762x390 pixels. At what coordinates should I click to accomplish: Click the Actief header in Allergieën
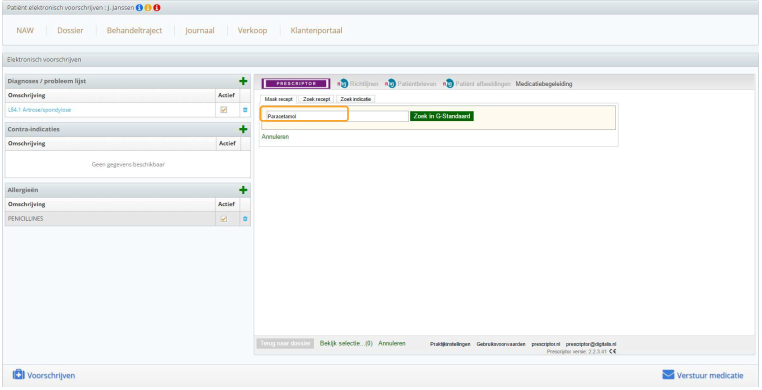pos(226,204)
